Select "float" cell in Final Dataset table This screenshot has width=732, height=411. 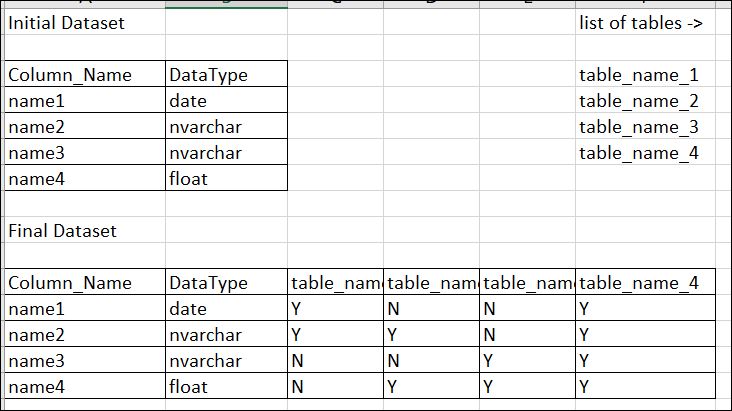188,387
